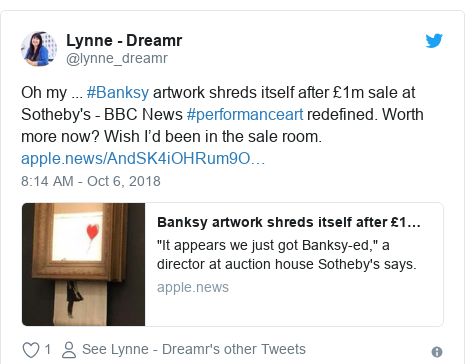This screenshot has width=465, height=364.
Task: Open the #performanceart hashtag link
Action: pos(245,114)
